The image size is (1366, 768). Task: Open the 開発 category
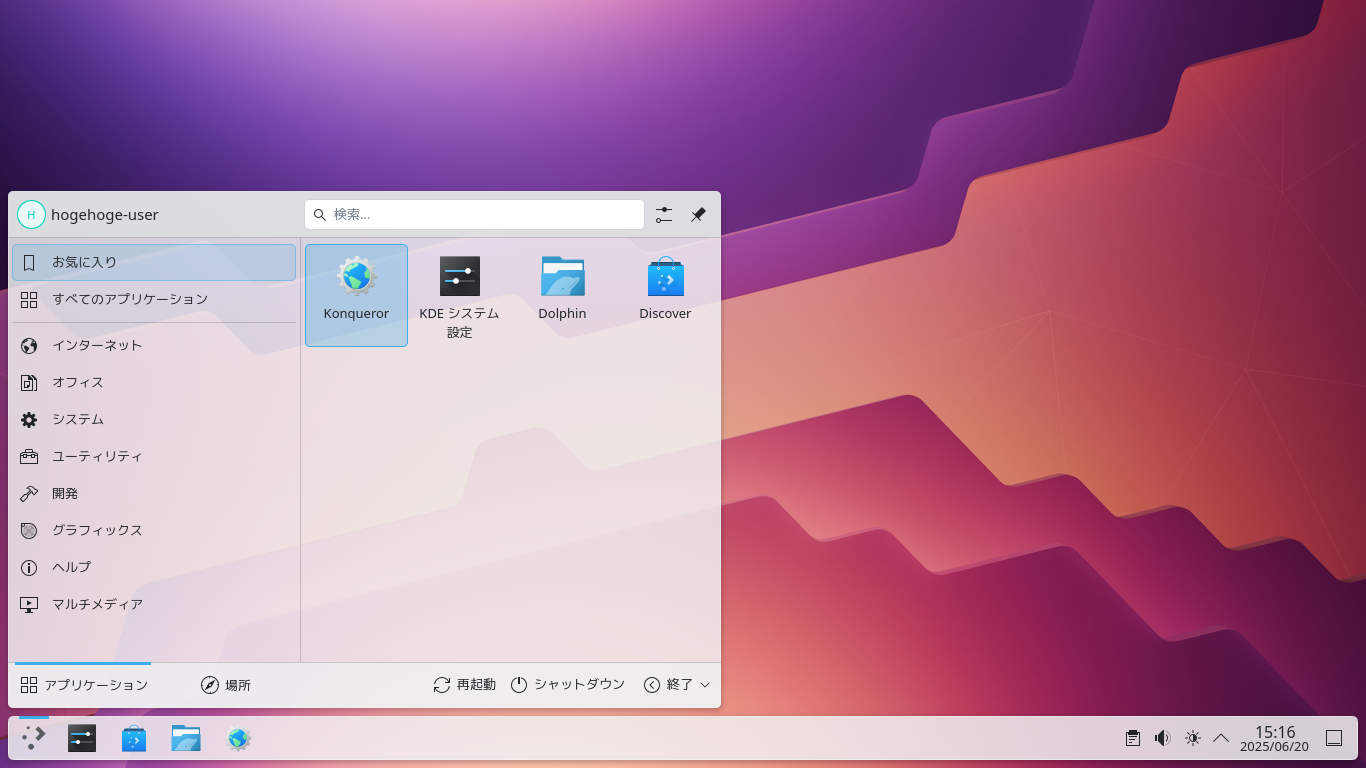(x=154, y=494)
